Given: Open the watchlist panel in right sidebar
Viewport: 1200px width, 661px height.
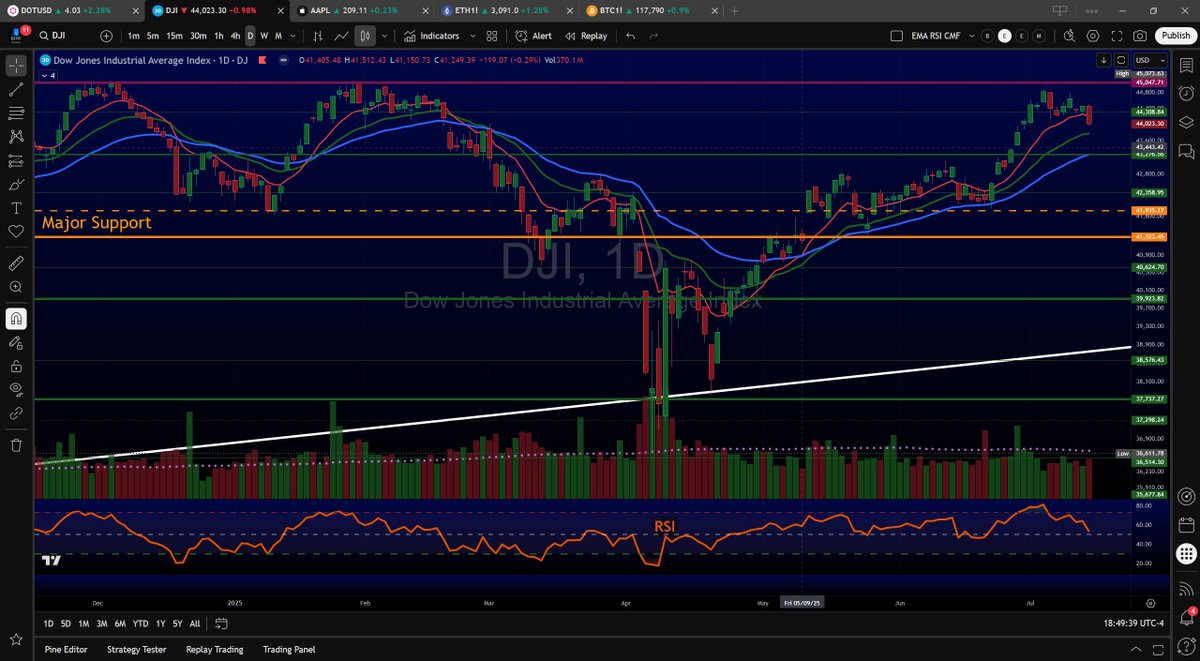Looking at the screenshot, I should [x=1186, y=65].
